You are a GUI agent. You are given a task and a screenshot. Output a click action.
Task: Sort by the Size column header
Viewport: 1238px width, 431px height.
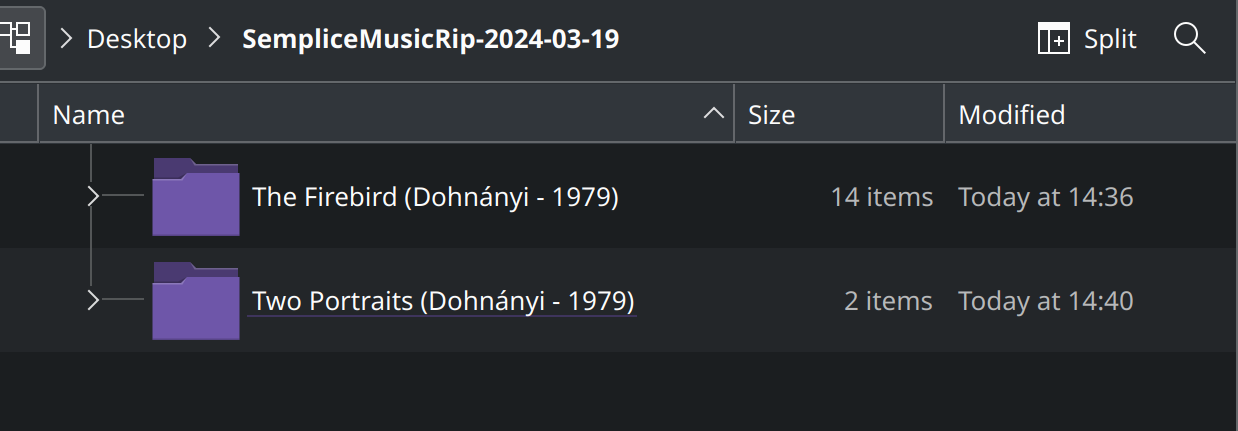771,115
